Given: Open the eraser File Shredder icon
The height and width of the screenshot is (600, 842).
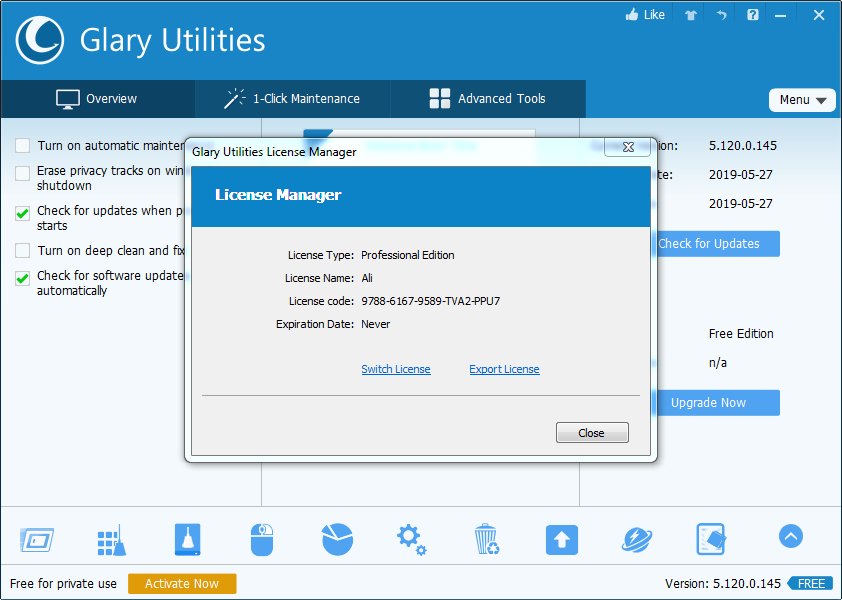Looking at the screenshot, I should point(711,539).
